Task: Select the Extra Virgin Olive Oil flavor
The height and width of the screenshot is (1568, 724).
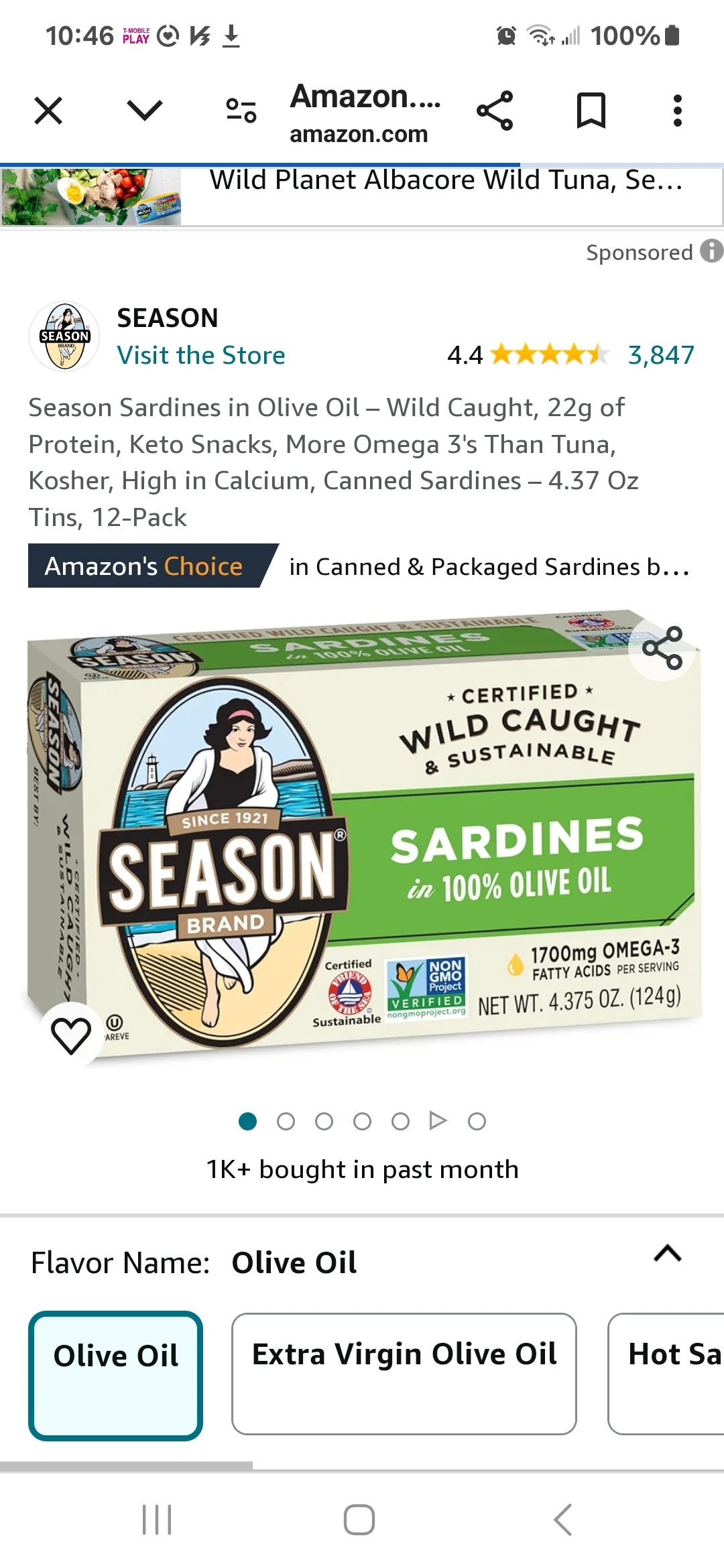Action: [x=404, y=1374]
